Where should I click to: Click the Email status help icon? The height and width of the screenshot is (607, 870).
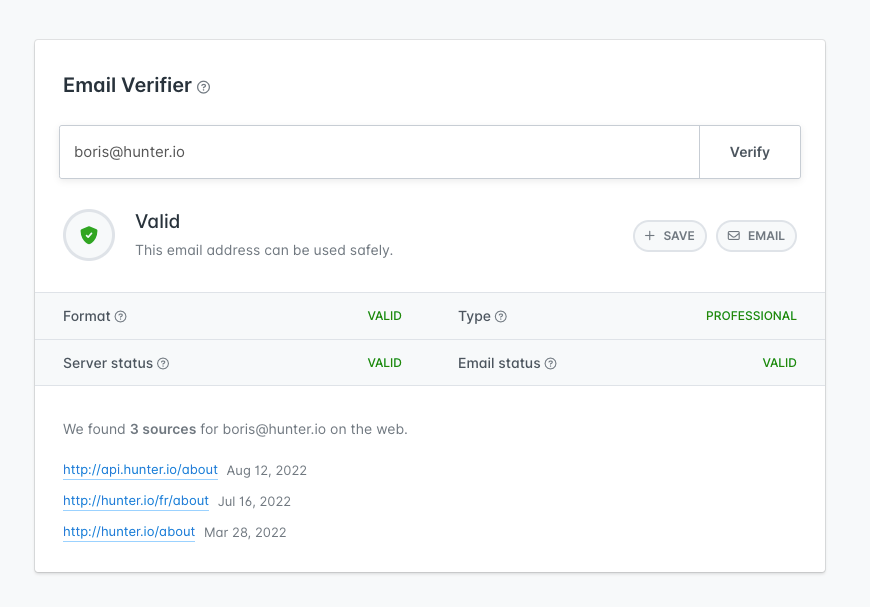click(550, 363)
